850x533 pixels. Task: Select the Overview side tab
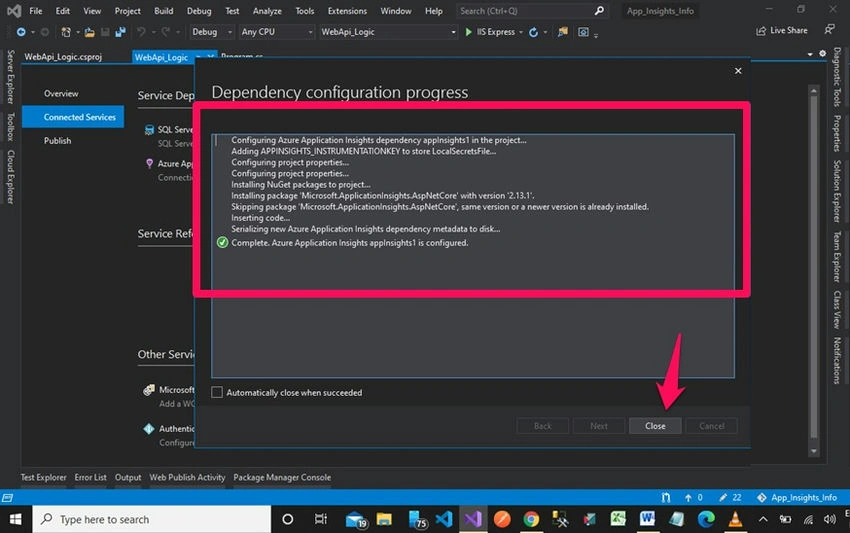point(61,93)
